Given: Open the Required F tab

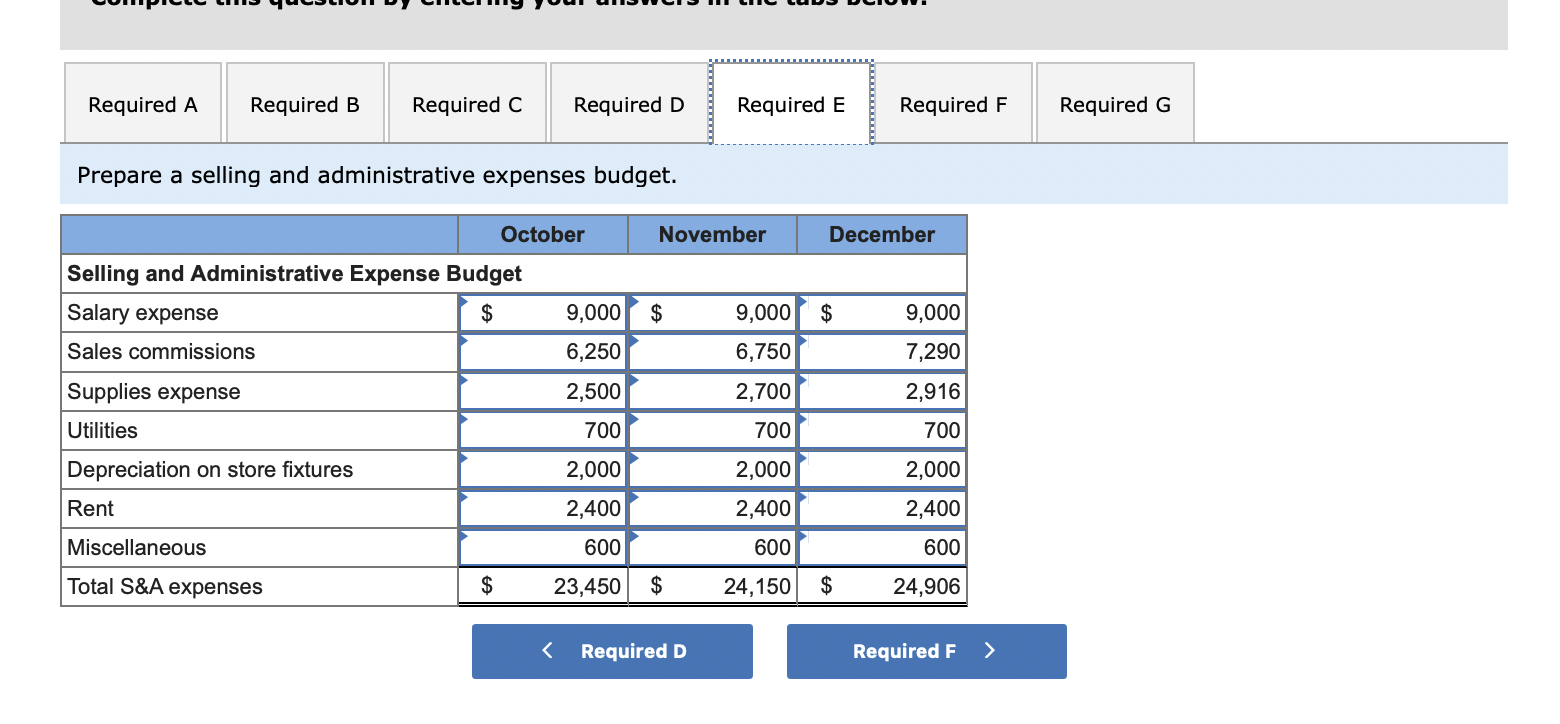Looking at the screenshot, I should [953, 104].
